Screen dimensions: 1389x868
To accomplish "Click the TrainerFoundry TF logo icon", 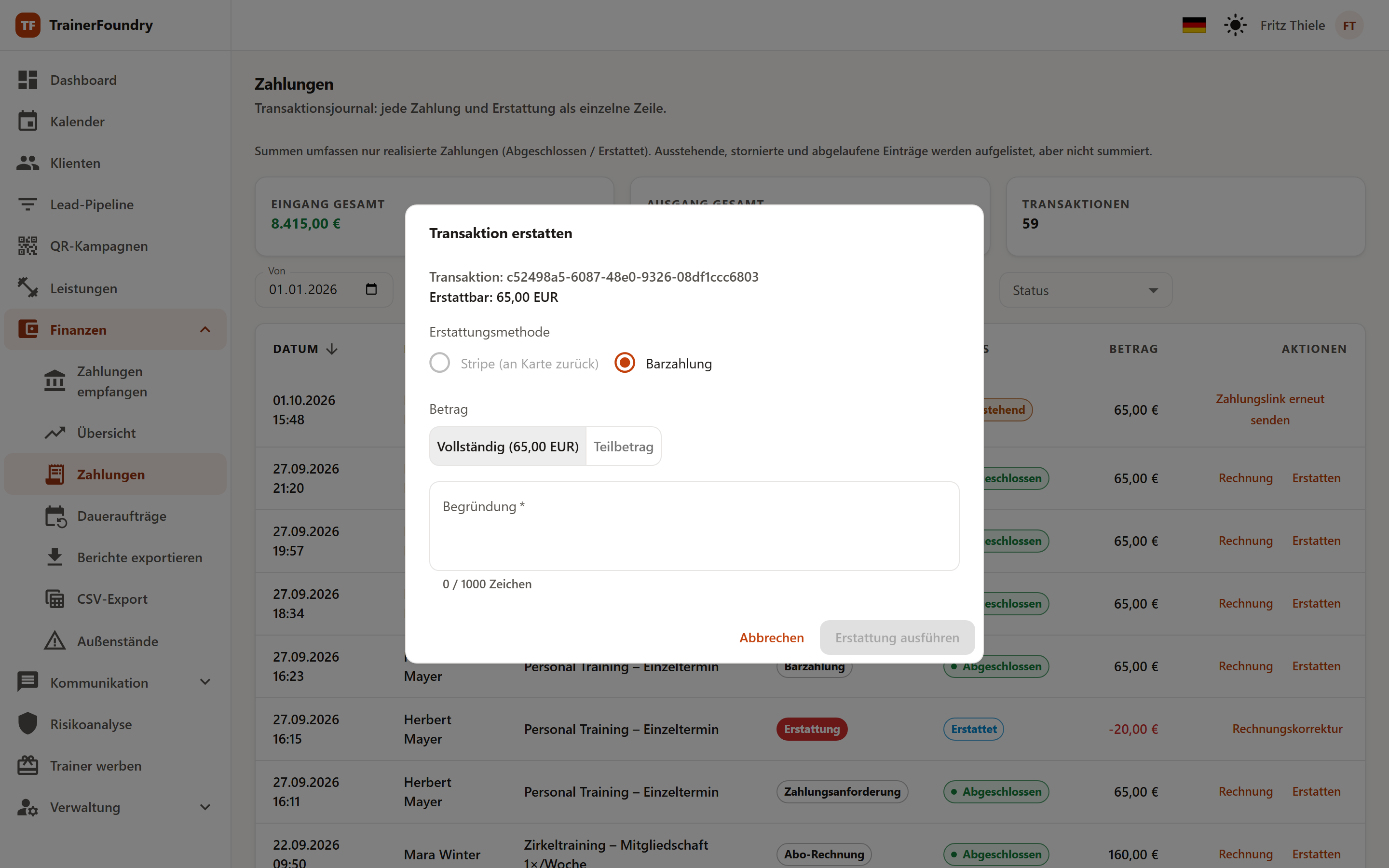I will click(x=27, y=25).
